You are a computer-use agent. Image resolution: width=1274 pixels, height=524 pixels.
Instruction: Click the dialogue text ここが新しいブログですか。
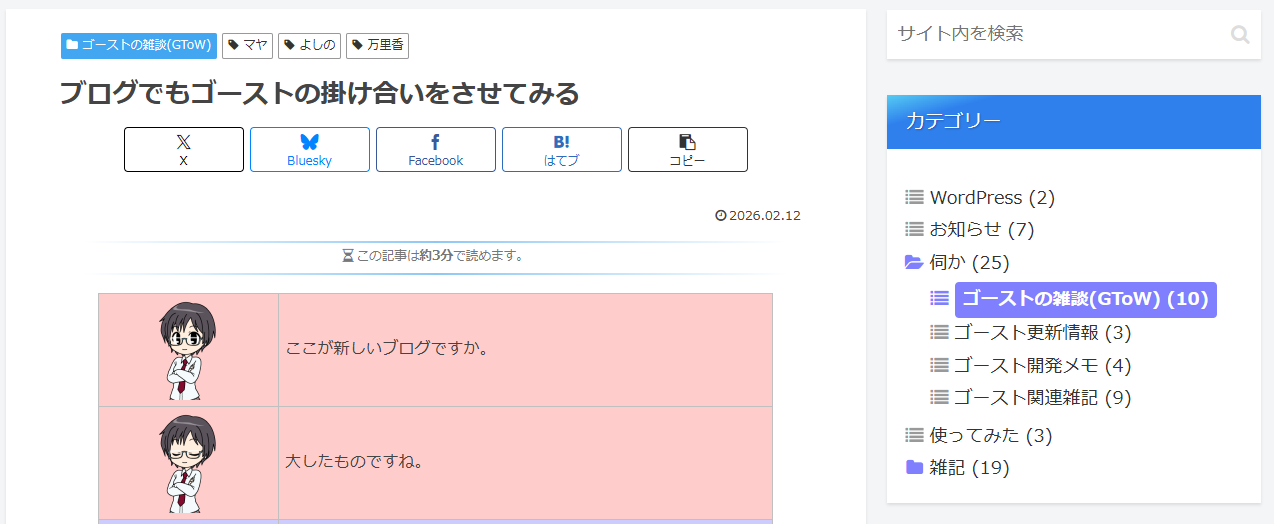[x=387, y=349]
